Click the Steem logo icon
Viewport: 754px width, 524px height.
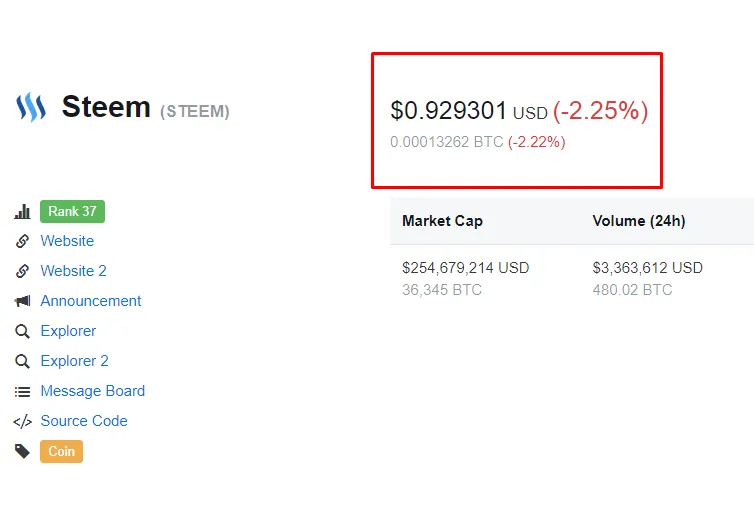pyautogui.click(x=31, y=107)
